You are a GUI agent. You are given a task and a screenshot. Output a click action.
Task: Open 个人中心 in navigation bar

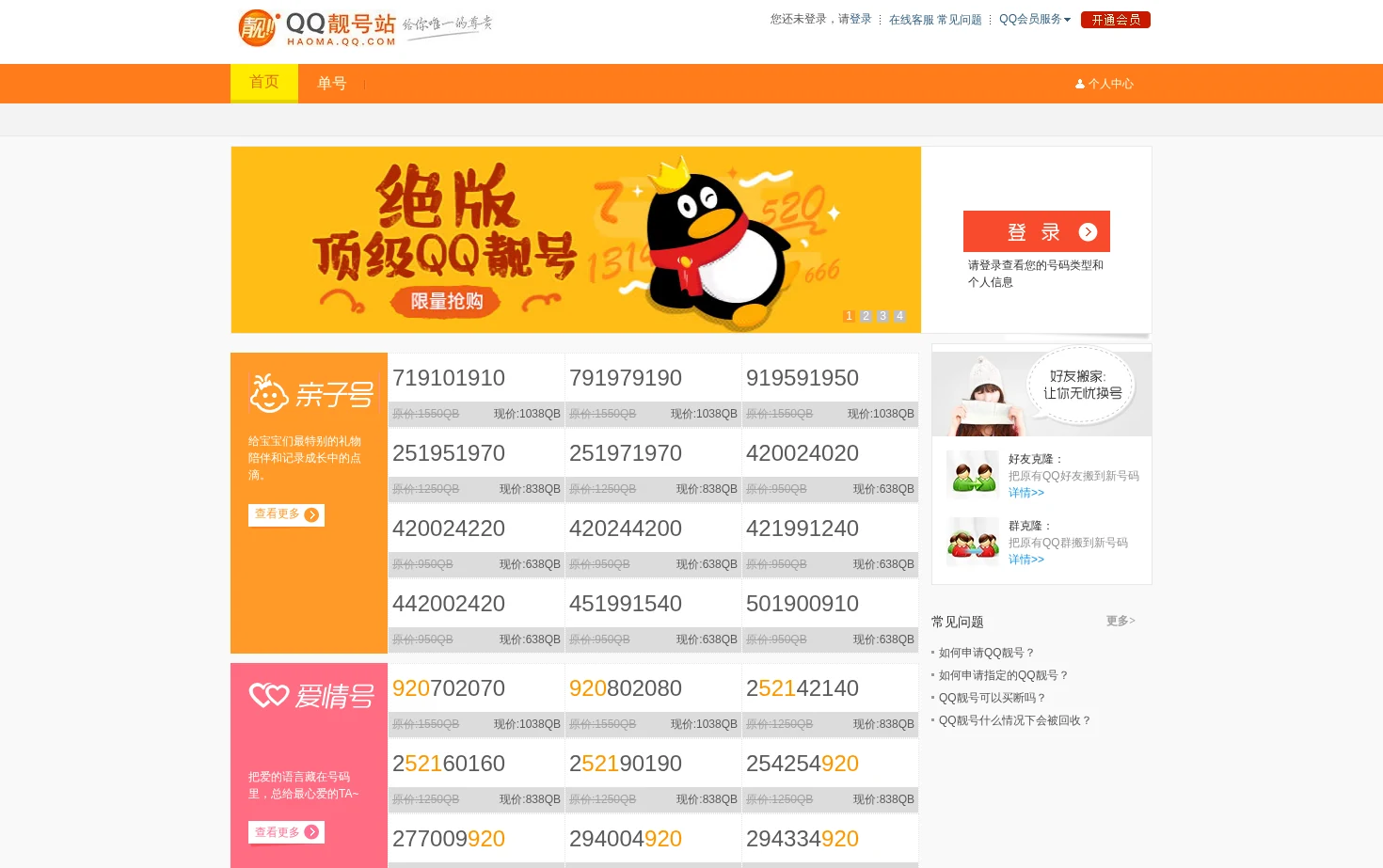click(x=1105, y=84)
